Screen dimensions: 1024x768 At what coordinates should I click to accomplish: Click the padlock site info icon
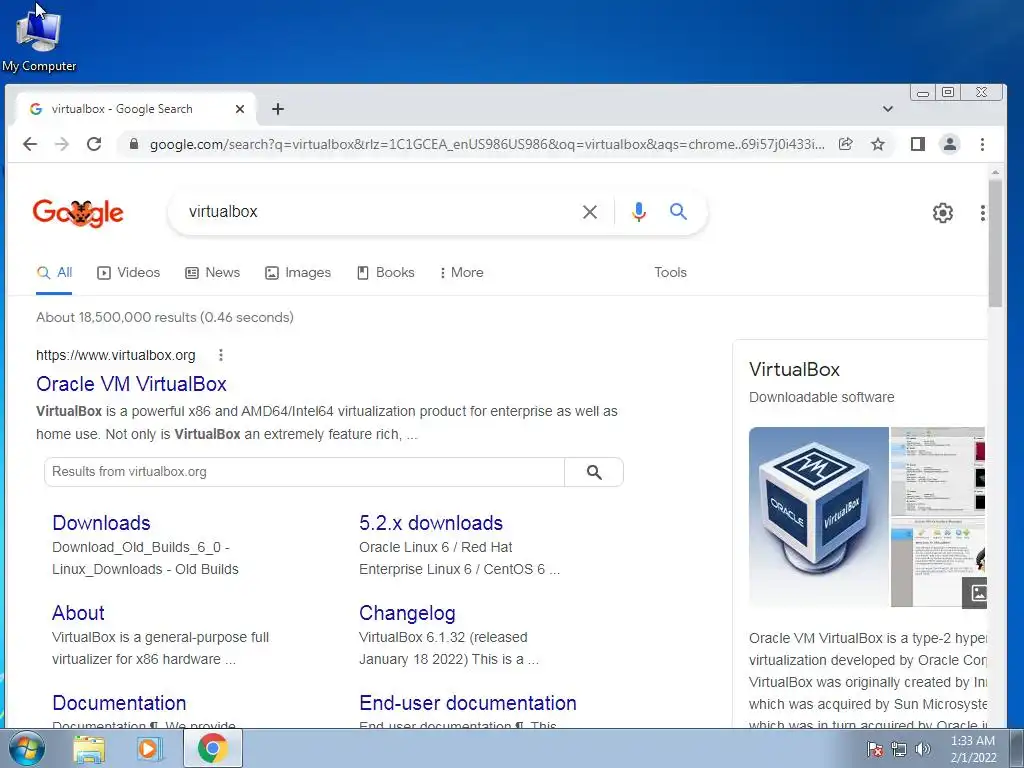(x=134, y=144)
